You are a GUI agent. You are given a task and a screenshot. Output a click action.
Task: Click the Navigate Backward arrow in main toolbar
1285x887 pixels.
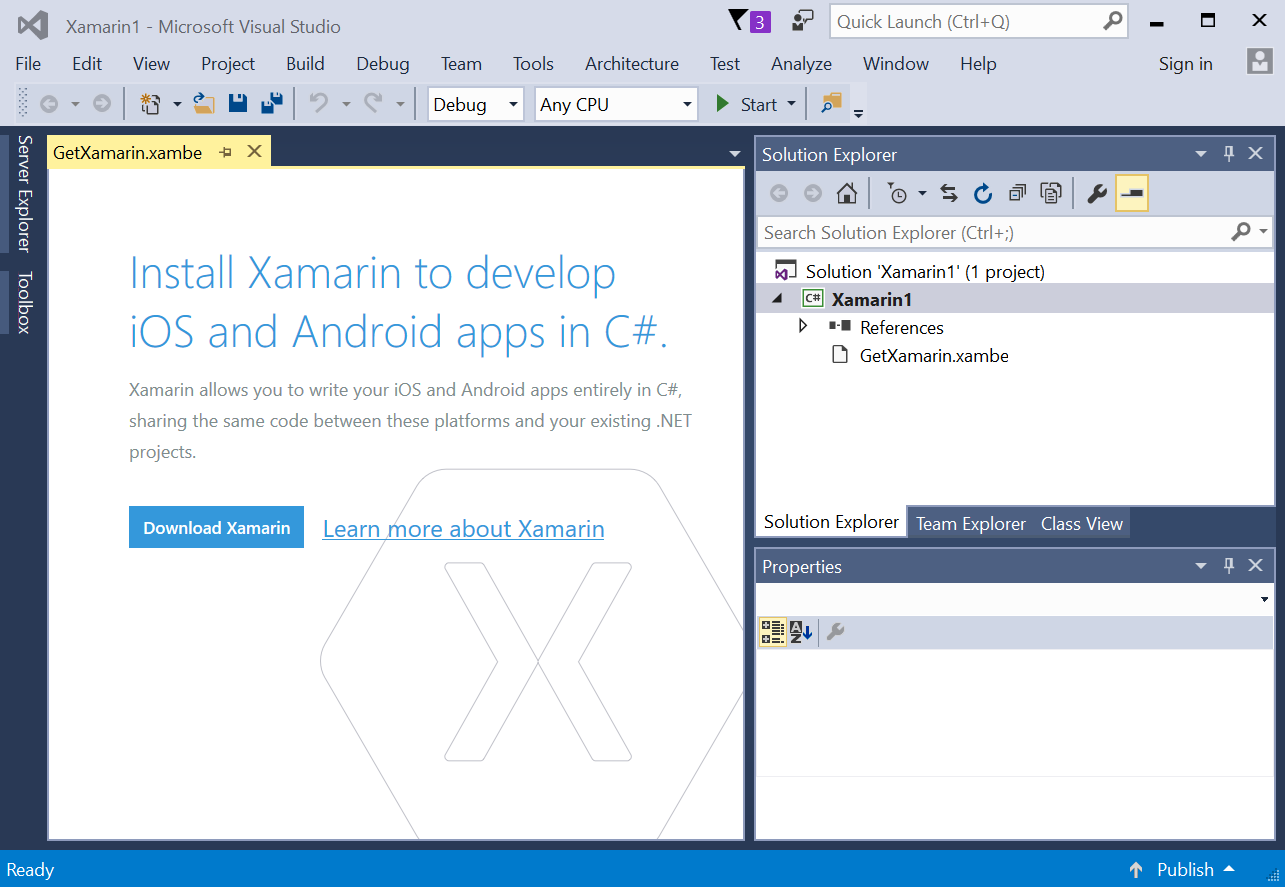48,104
